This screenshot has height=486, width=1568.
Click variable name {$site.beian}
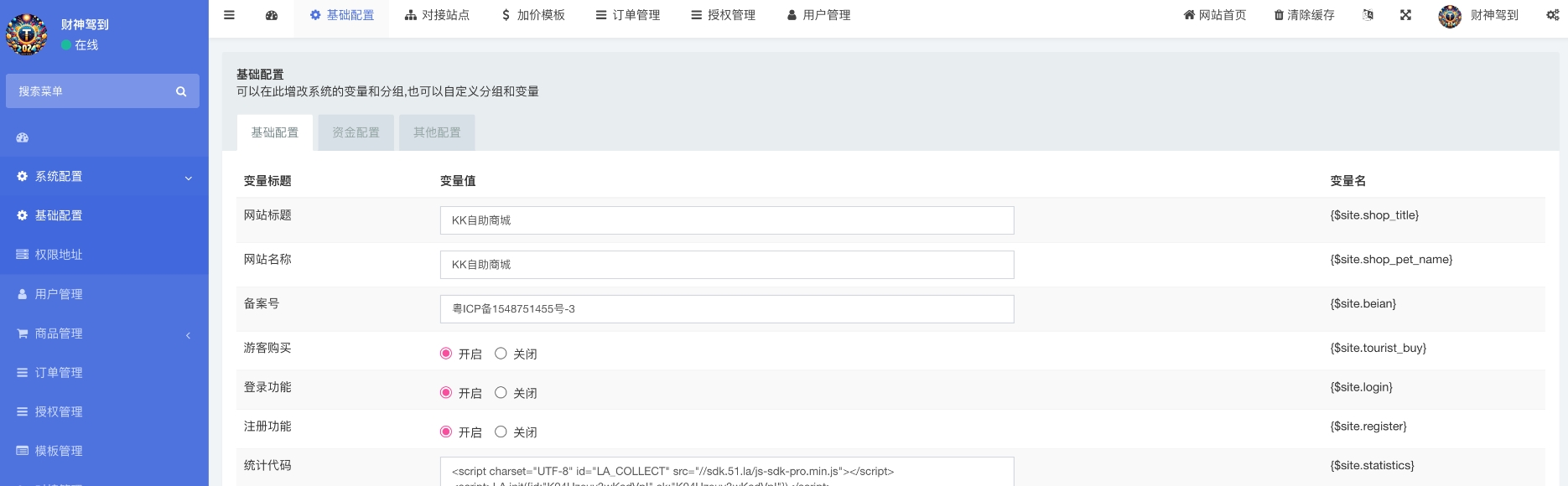click(1363, 304)
